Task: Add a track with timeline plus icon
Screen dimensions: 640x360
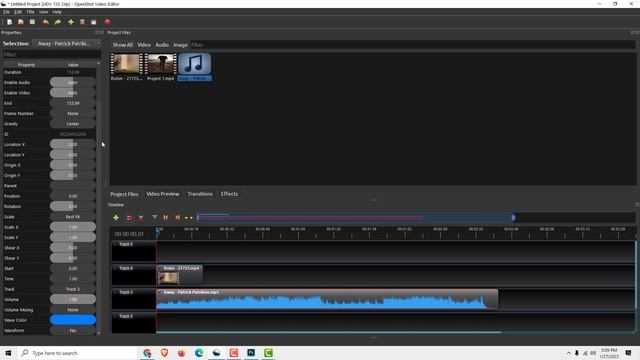Action: pyautogui.click(x=116, y=218)
